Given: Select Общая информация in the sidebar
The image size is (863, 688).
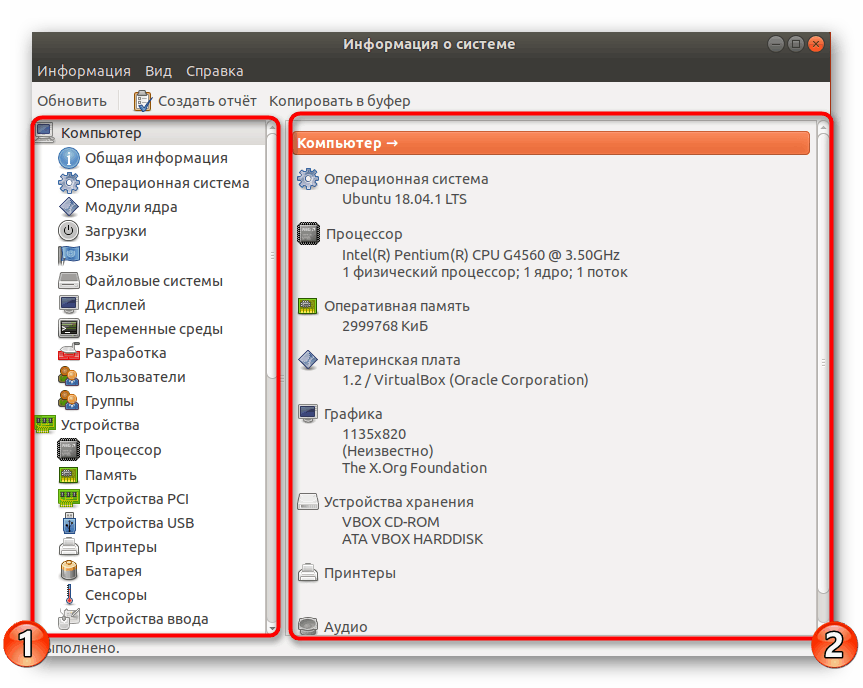Looking at the screenshot, I should [156, 158].
